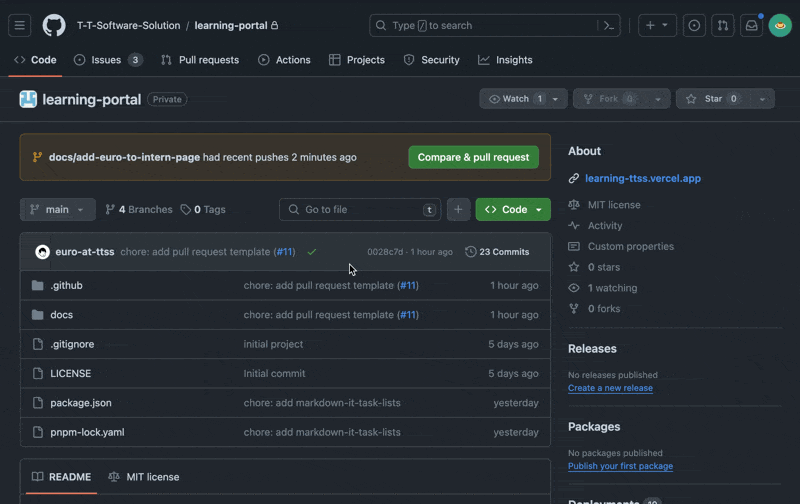This screenshot has width=800, height=504.
Task: Add a file with plus button
Action: 458,210
